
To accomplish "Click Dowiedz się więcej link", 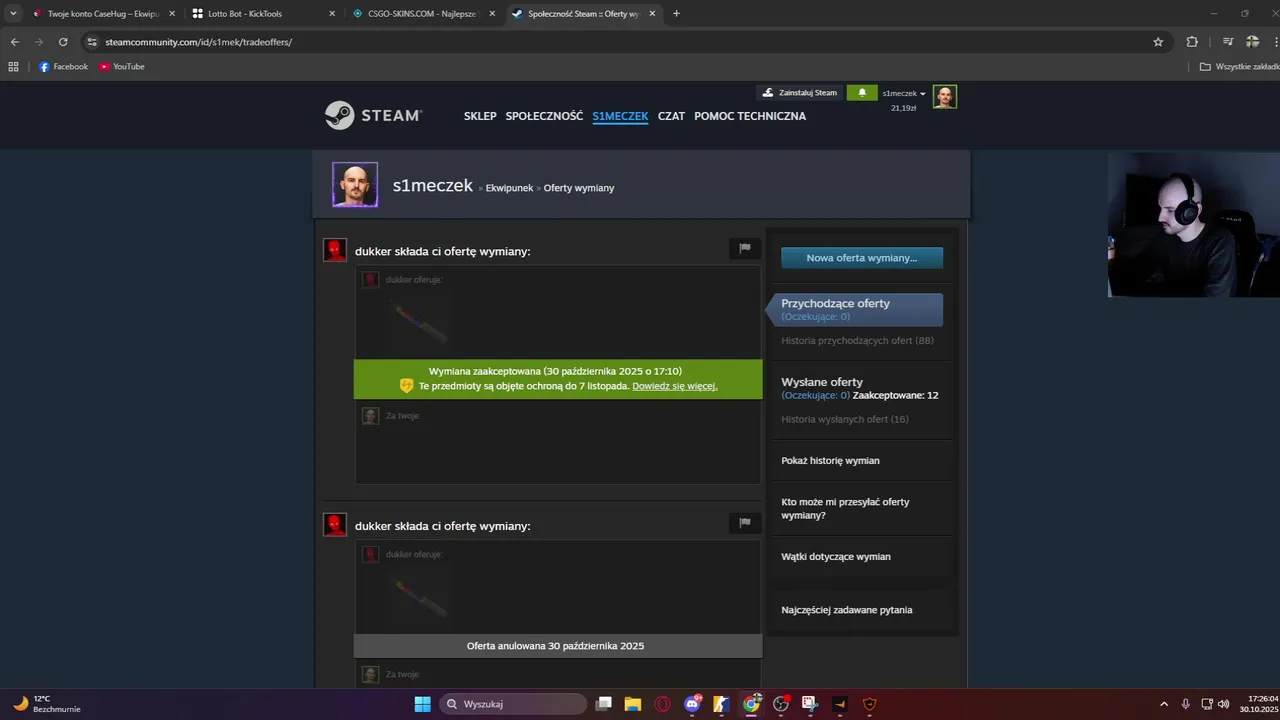I will (x=675, y=386).
